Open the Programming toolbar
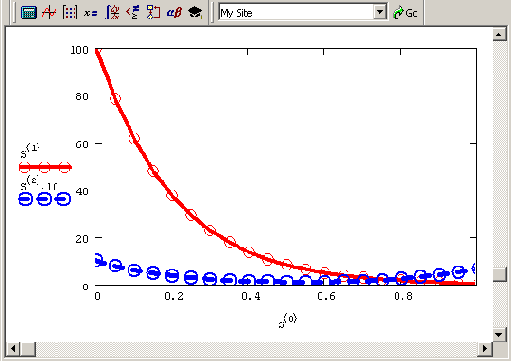The image size is (511, 361). [153, 13]
